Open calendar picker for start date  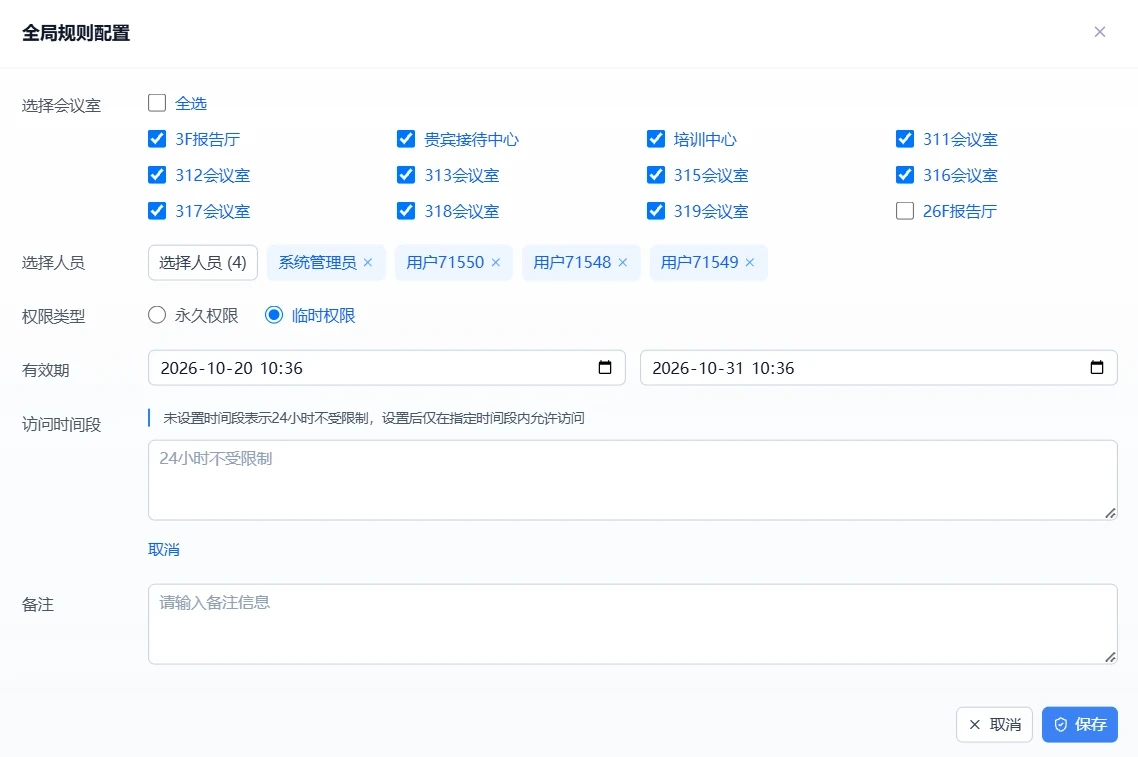click(605, 367)
